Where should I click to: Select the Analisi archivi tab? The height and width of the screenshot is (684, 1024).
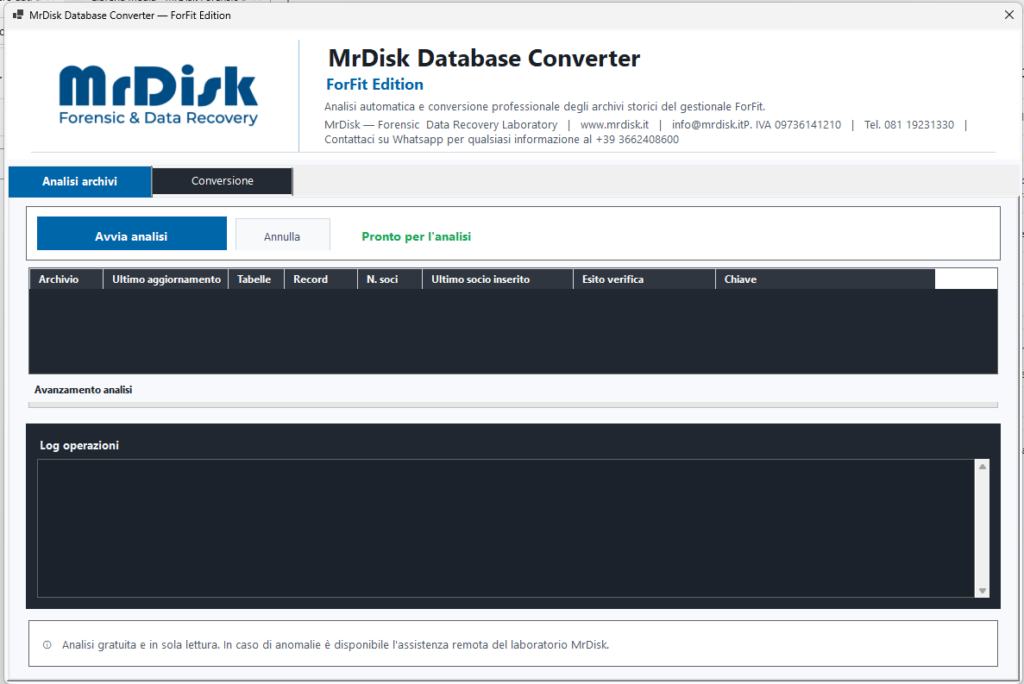click(x=80, y=182)
